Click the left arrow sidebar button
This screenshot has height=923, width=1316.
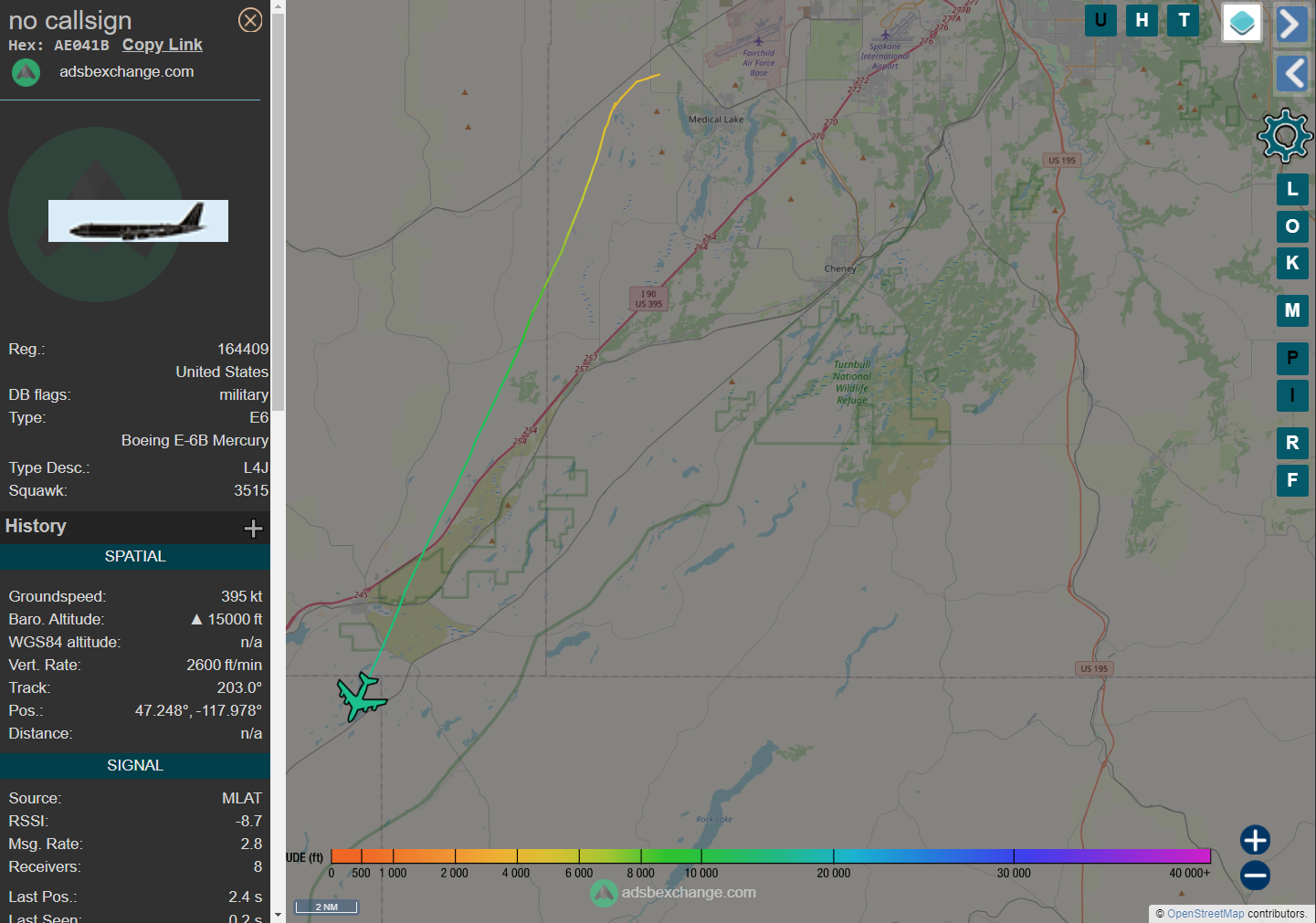point(1292,73)
